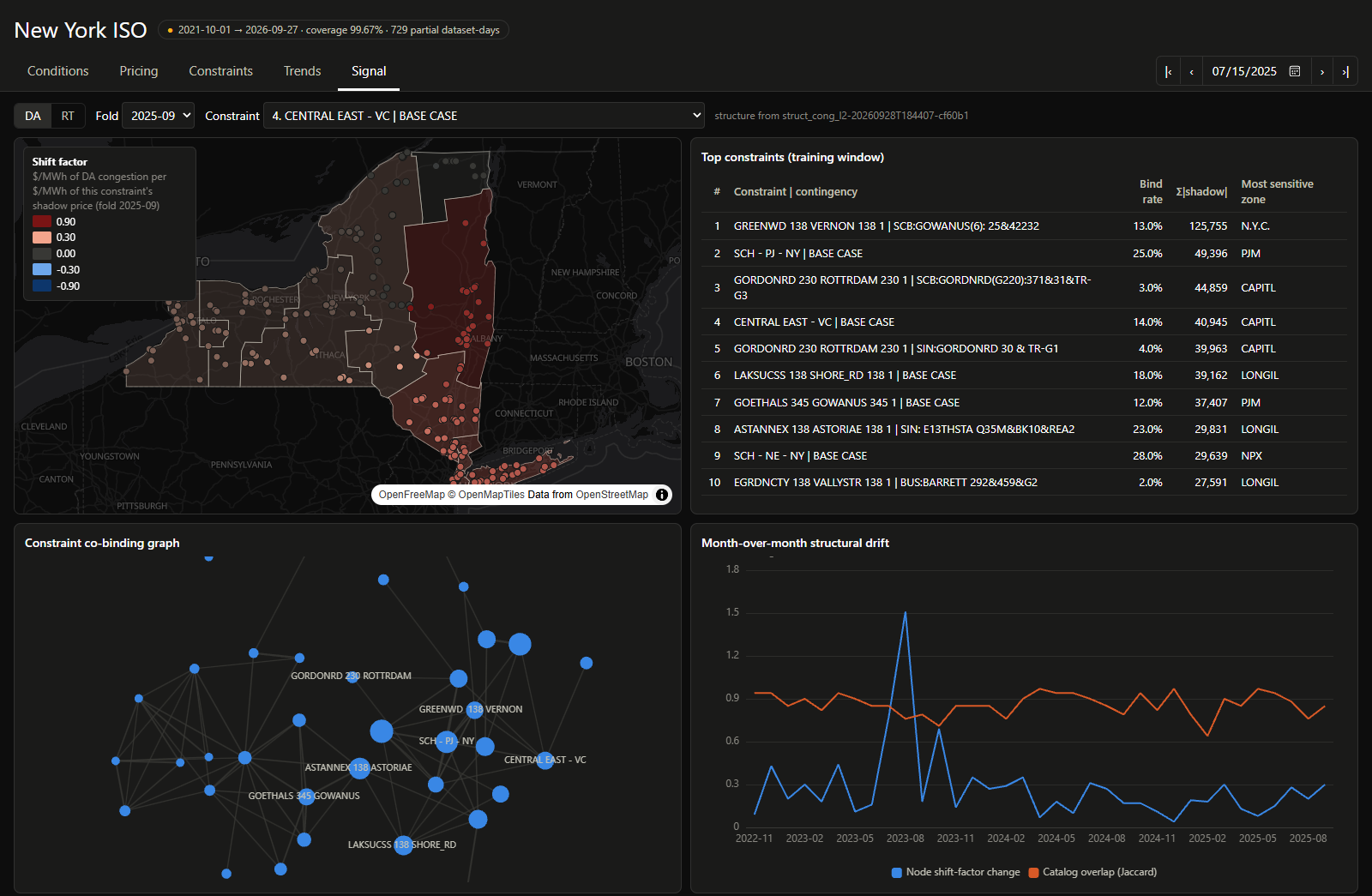Select EGRDNCTY 138 VALLYSTR table row
This screenshot has height=896, width=1372.
click(x=1024, y=483)
